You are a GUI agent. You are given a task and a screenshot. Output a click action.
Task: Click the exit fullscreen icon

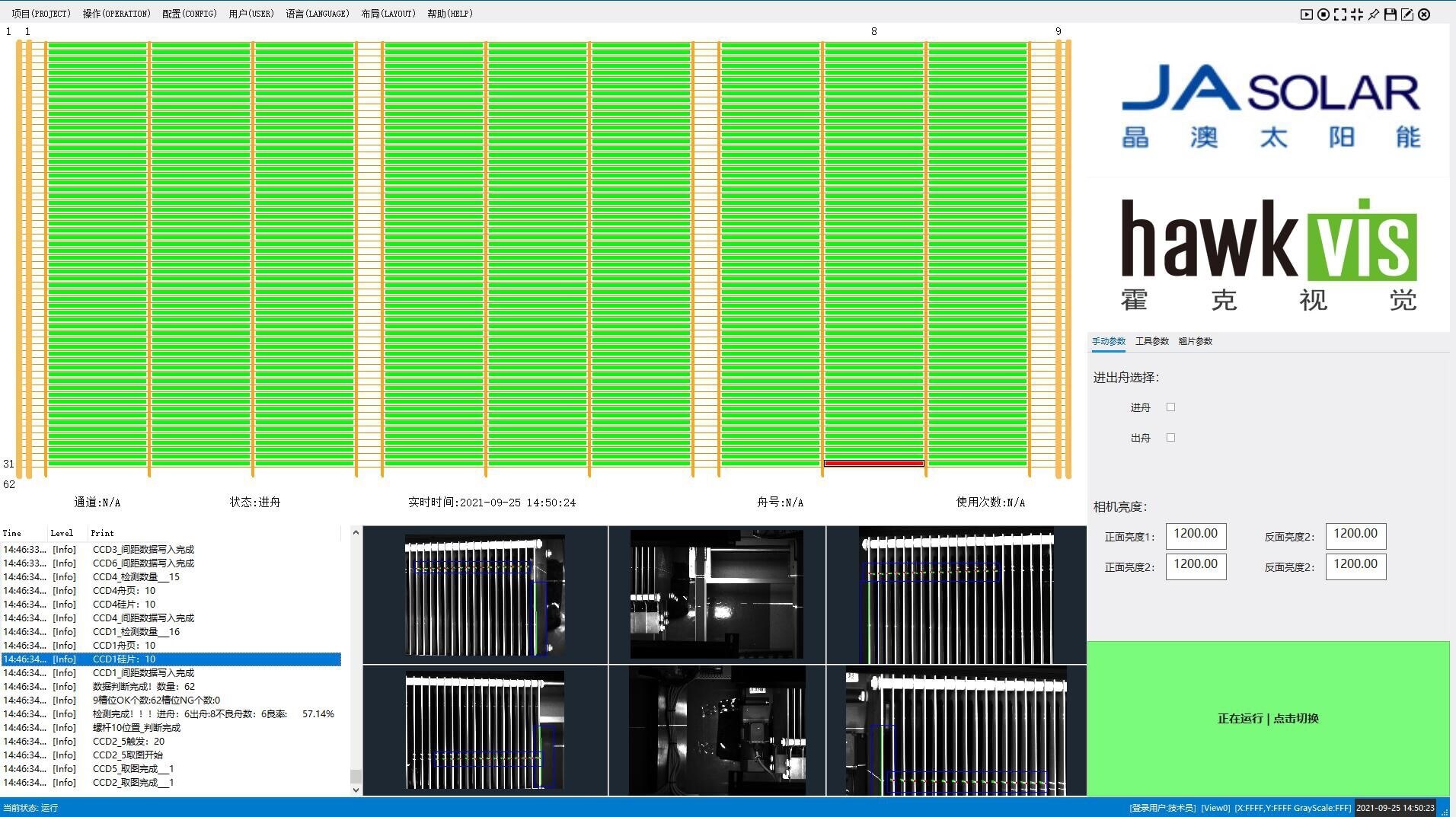(1357, 14)
